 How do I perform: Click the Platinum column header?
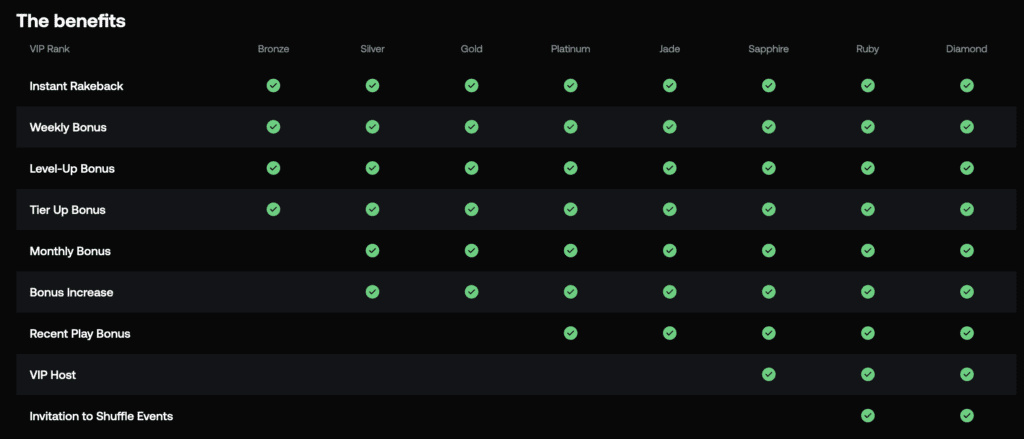click(571, 49)
